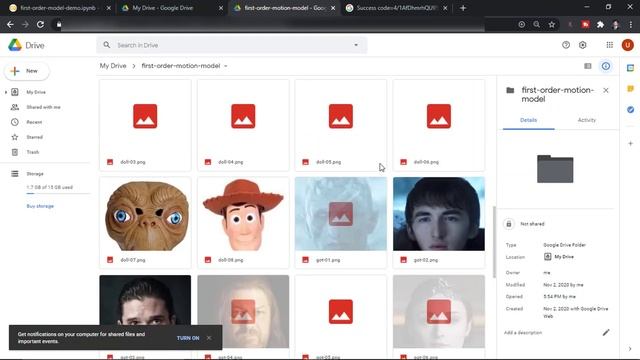Go back in browser

tap(10, 24)
